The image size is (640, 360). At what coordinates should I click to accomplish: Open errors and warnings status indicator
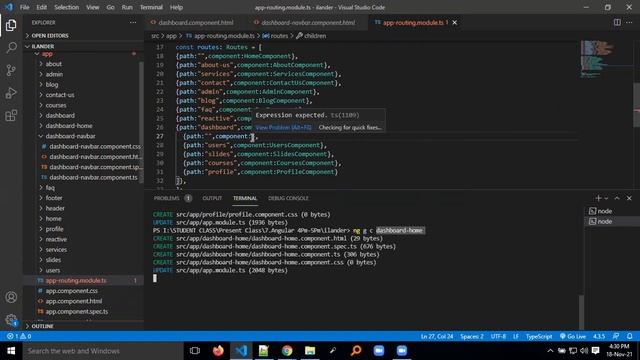click(19, 336)
